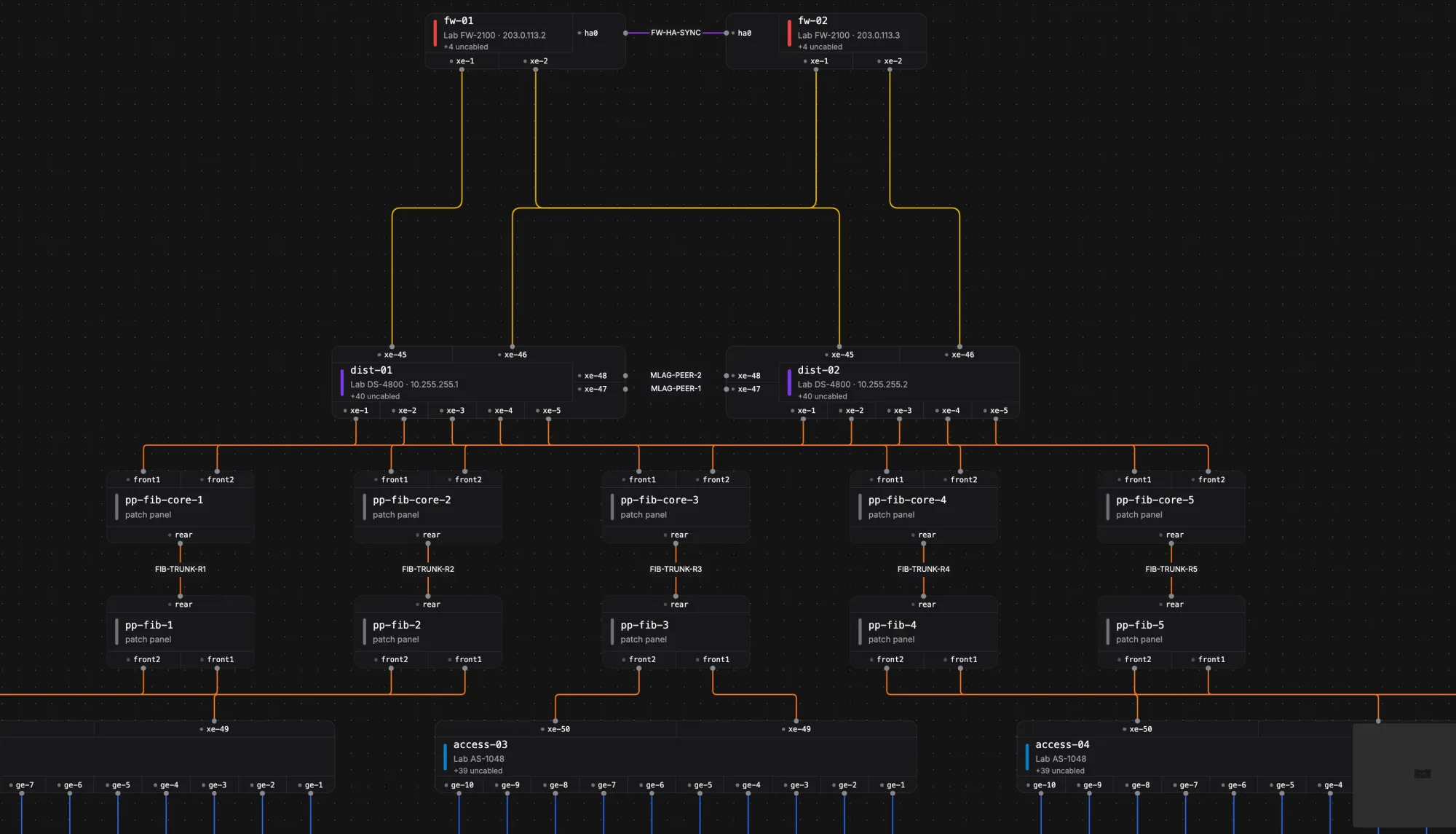Select the pp-fib-core-1 patch panel

pyautogui.click(x=181, y=507)
